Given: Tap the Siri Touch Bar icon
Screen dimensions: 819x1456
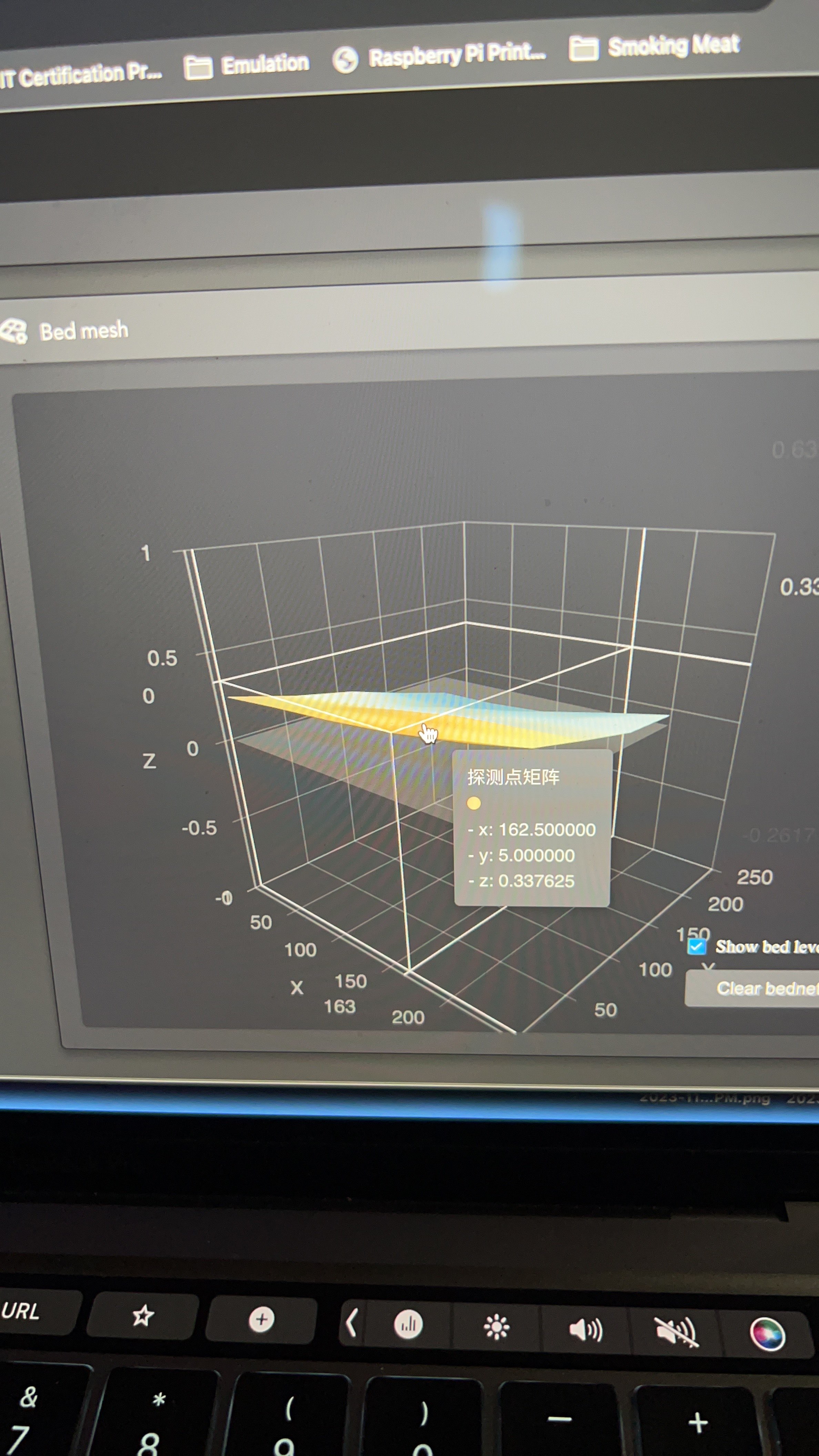Looking at the screenshot, I should [x=767, y=1334].
